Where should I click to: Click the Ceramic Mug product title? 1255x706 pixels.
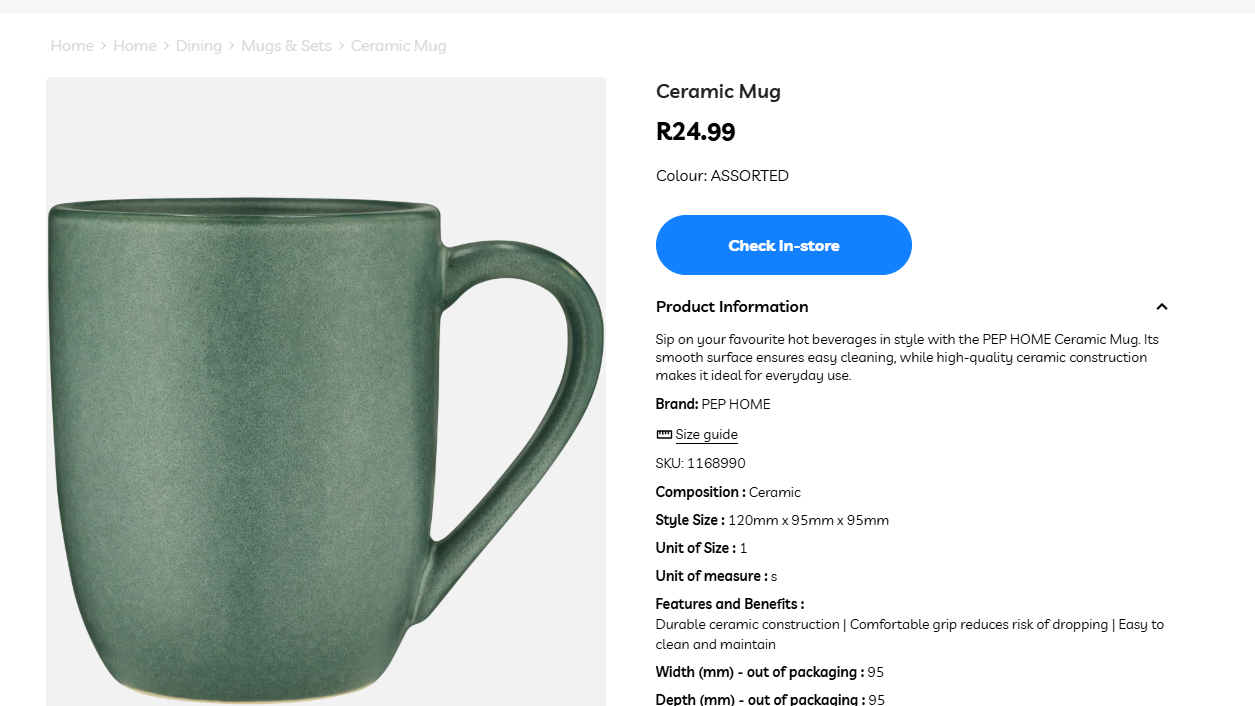[718, 92]
